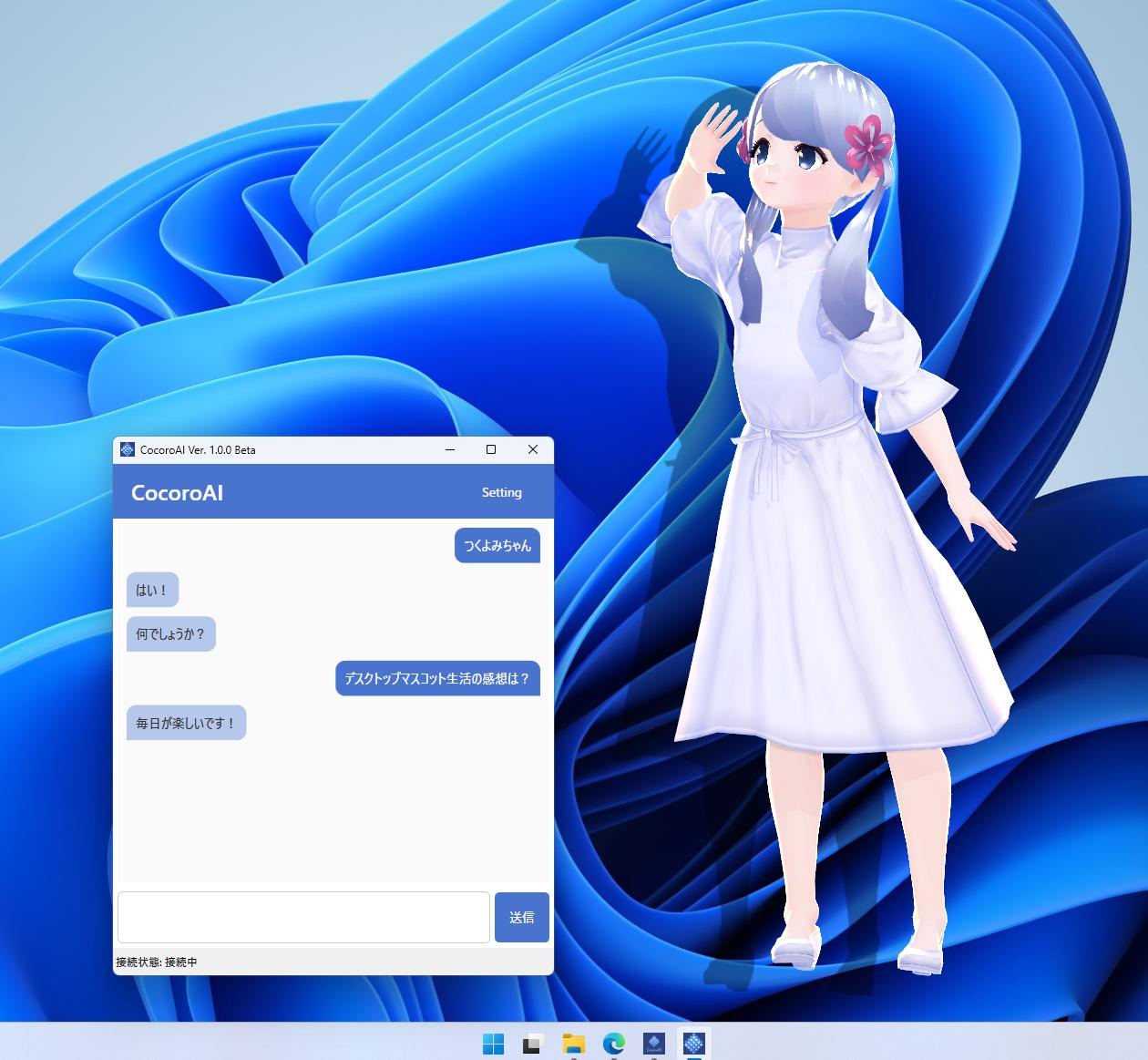Open Task View from the taskbar
Viewport: 1148px width, 1060px height.
533,1044
